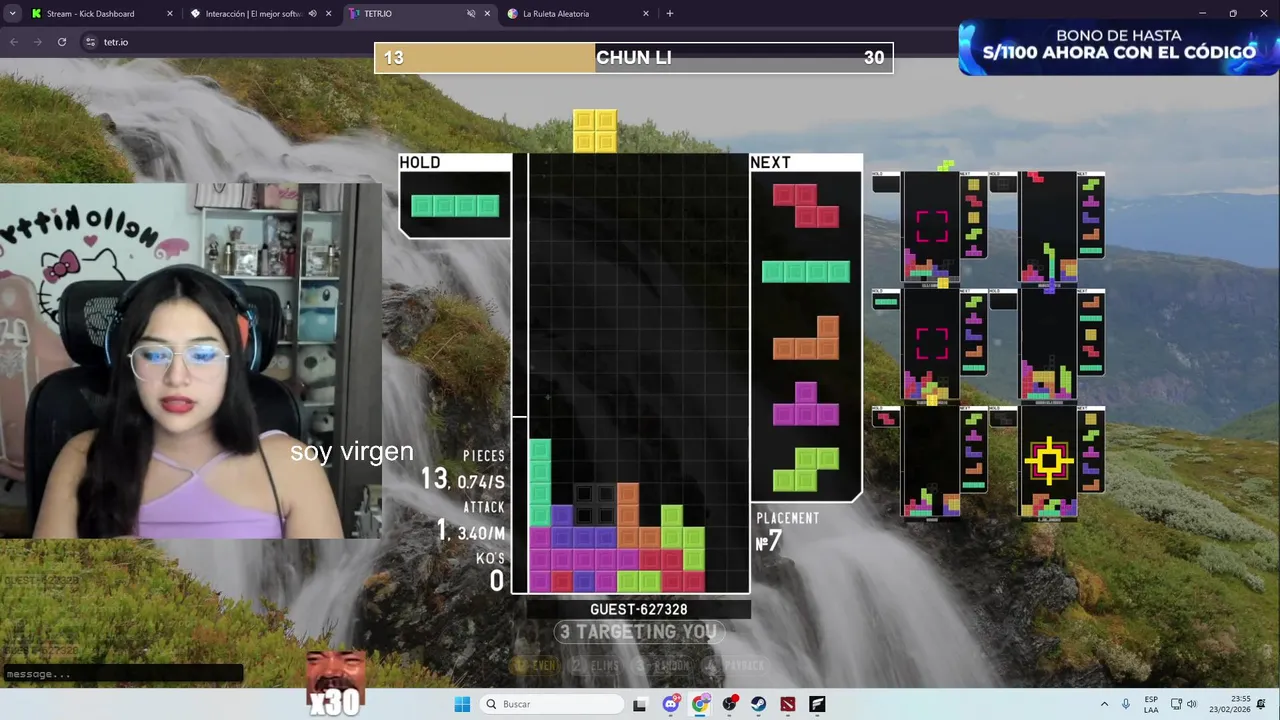Image resolution: width=1280 pixels, height=720 pixels.
Task: Click the KO'S counter value
Action: tap(496, 580)
